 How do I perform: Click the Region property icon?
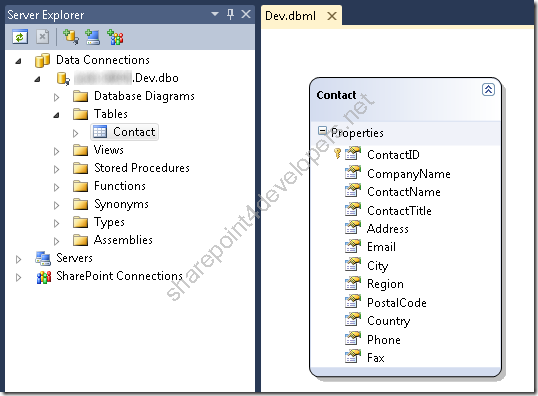coord(353,283)
